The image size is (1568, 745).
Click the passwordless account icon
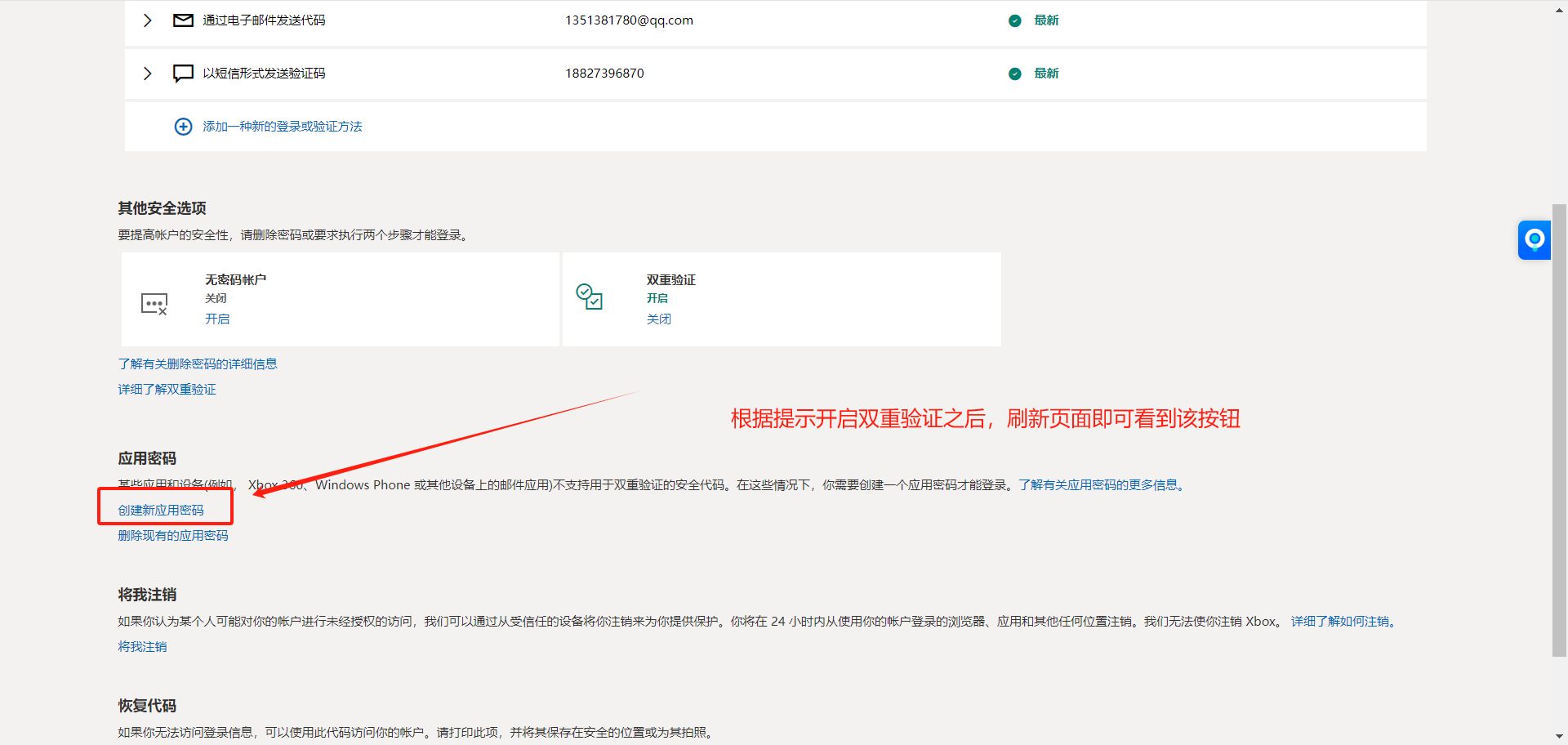[x=154, y=304]
